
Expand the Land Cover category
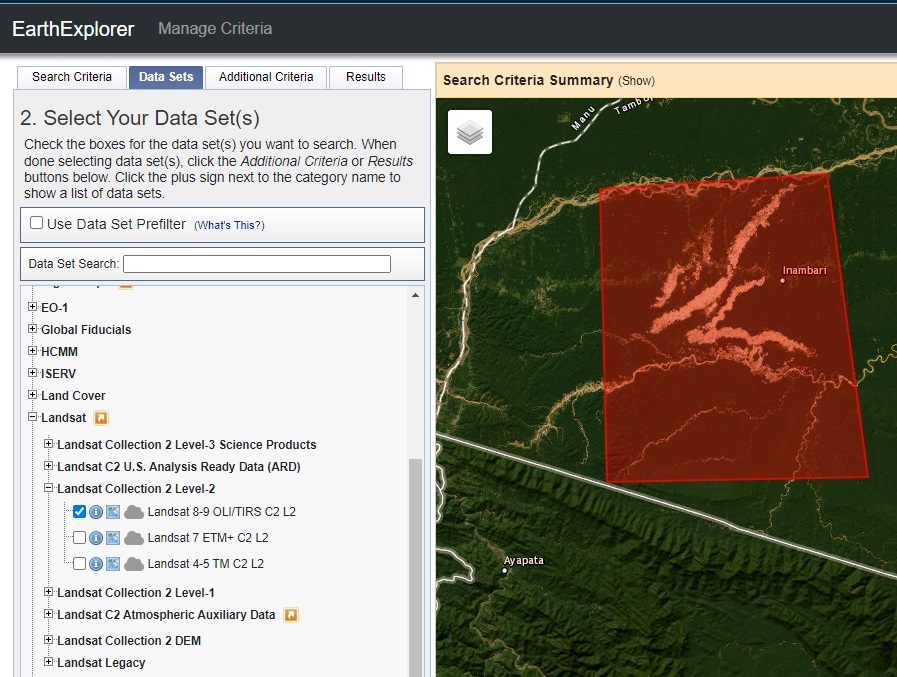coord(33,395)
